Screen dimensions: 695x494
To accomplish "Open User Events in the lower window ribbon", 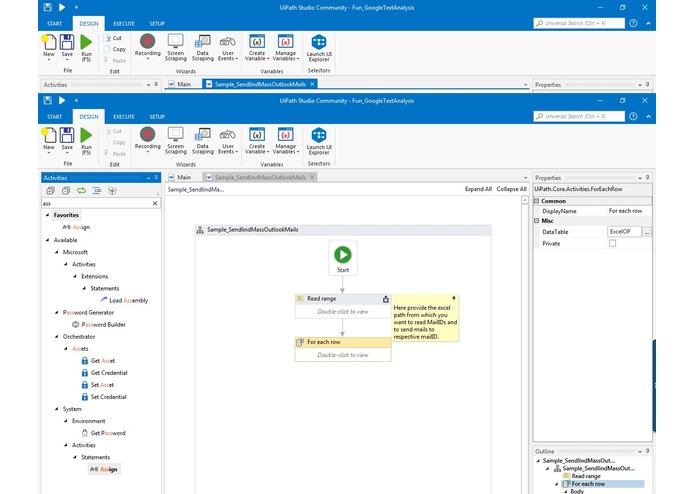I will tap(228, 140).
